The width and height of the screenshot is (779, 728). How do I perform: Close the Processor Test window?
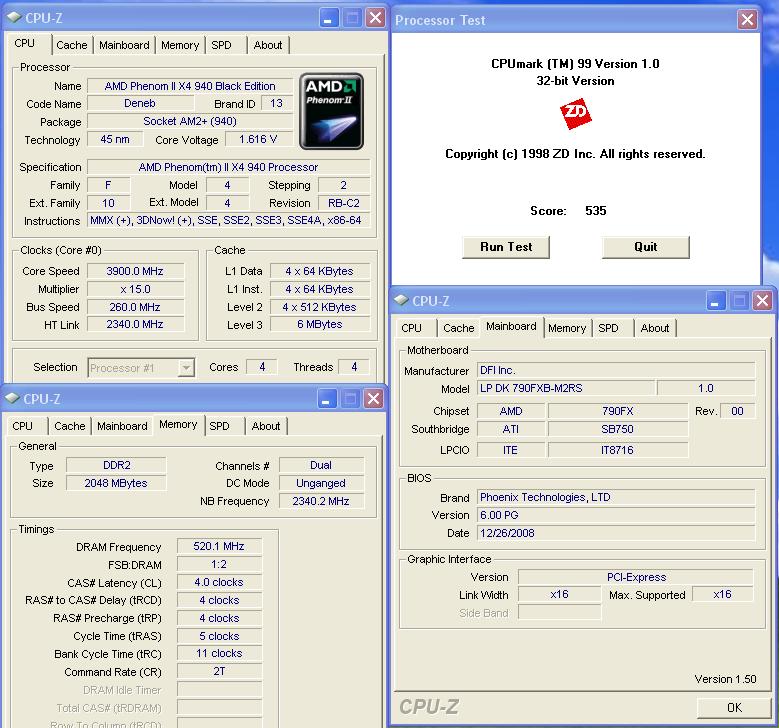tap(747, 20)
